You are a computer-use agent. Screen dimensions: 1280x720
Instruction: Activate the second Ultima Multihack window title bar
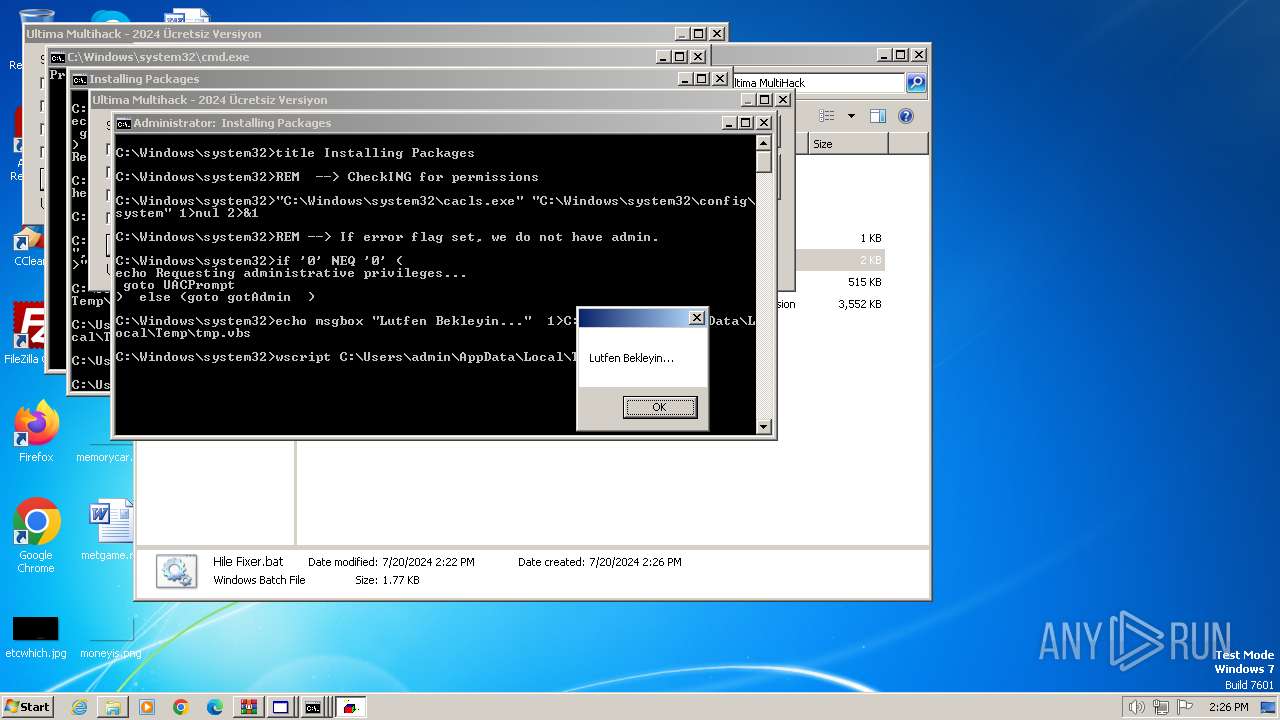415,100
